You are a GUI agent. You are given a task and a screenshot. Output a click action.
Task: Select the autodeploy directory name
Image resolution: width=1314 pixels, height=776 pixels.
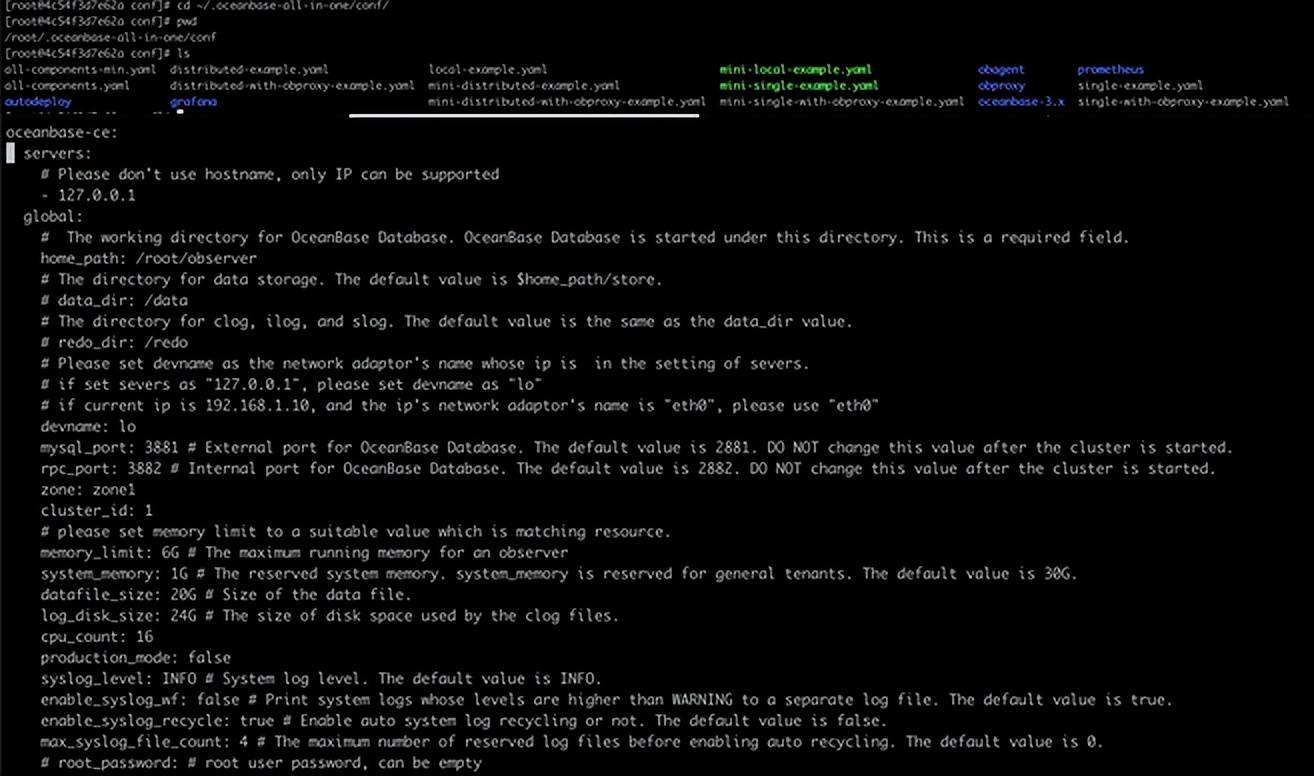tap(38, 102)
